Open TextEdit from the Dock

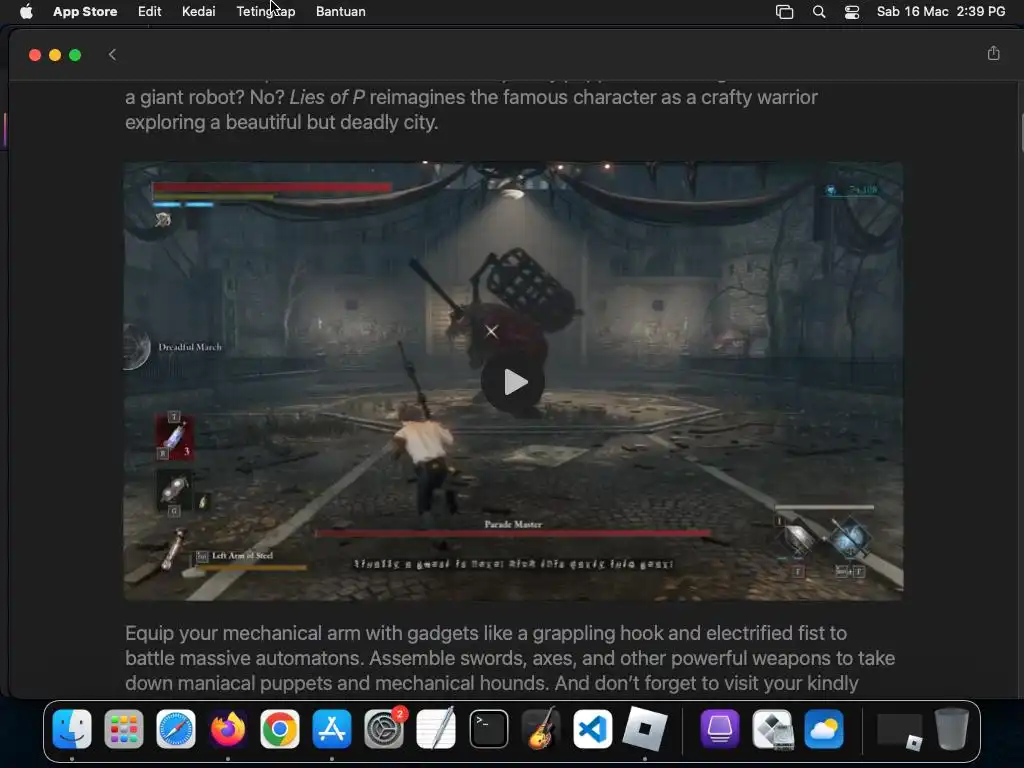click(436, 729)
